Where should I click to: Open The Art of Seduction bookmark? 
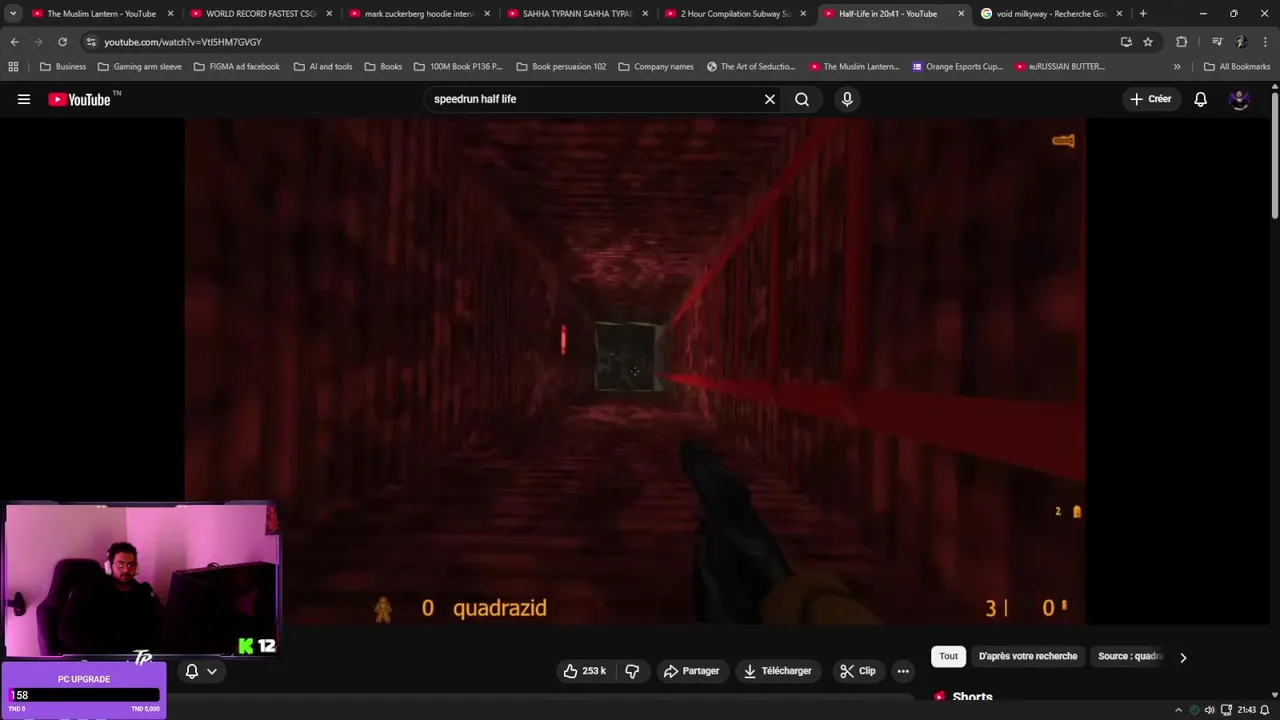751,67
